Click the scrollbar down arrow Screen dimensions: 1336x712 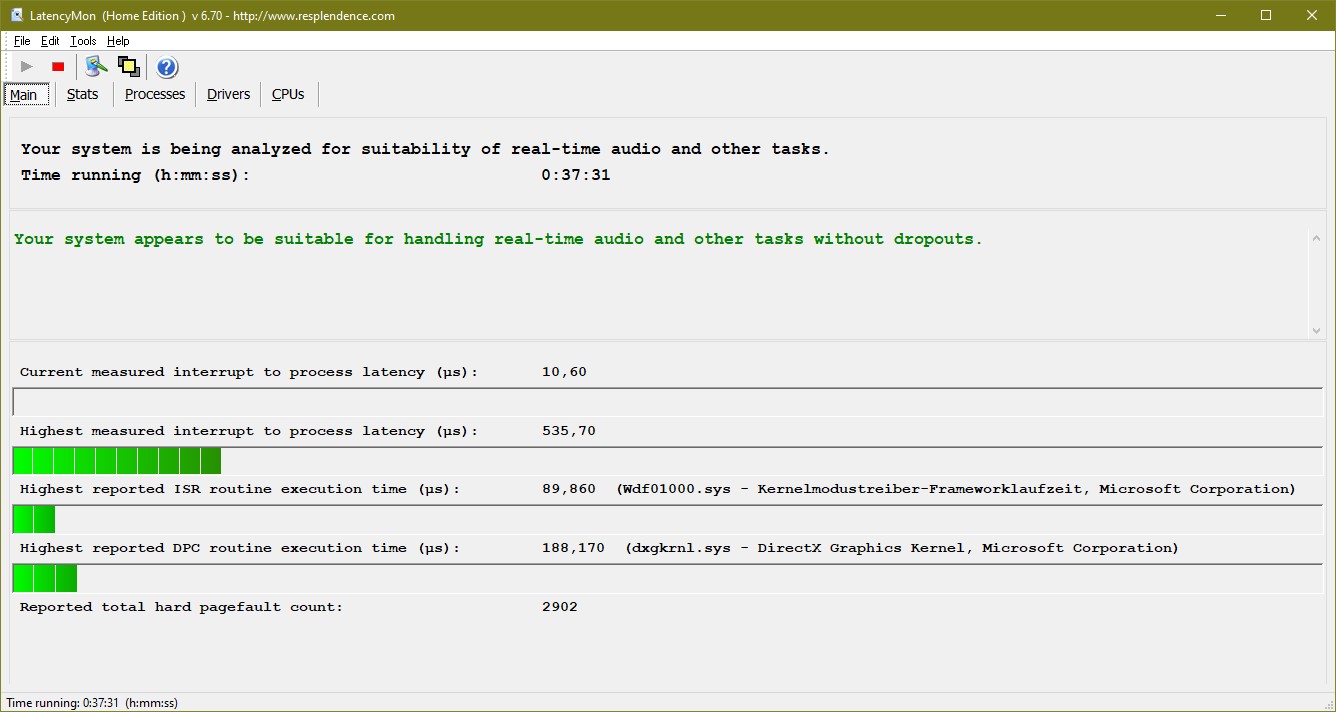(1317, 330)
